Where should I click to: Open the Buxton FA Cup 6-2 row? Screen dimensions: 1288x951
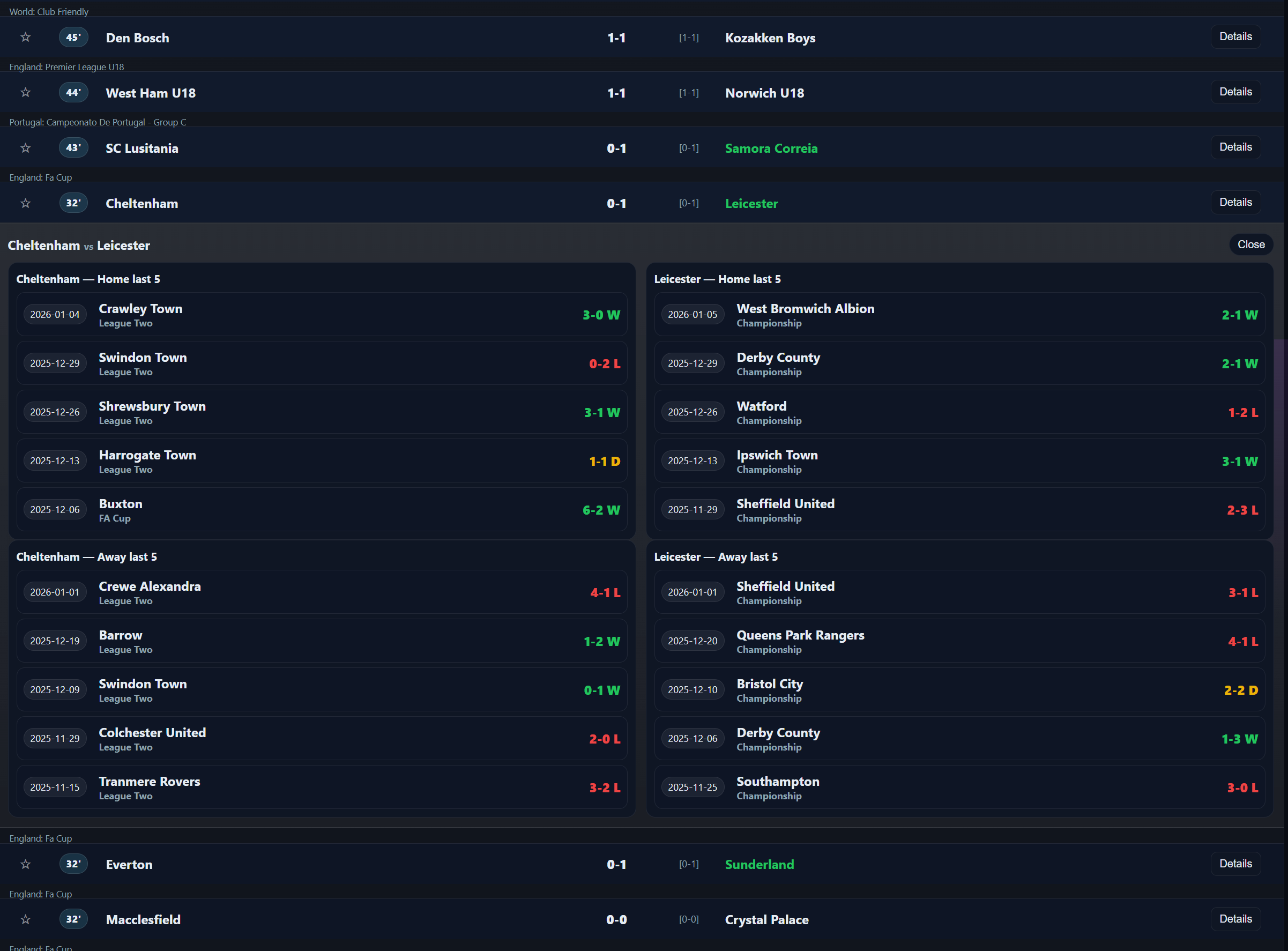(322, 510)
